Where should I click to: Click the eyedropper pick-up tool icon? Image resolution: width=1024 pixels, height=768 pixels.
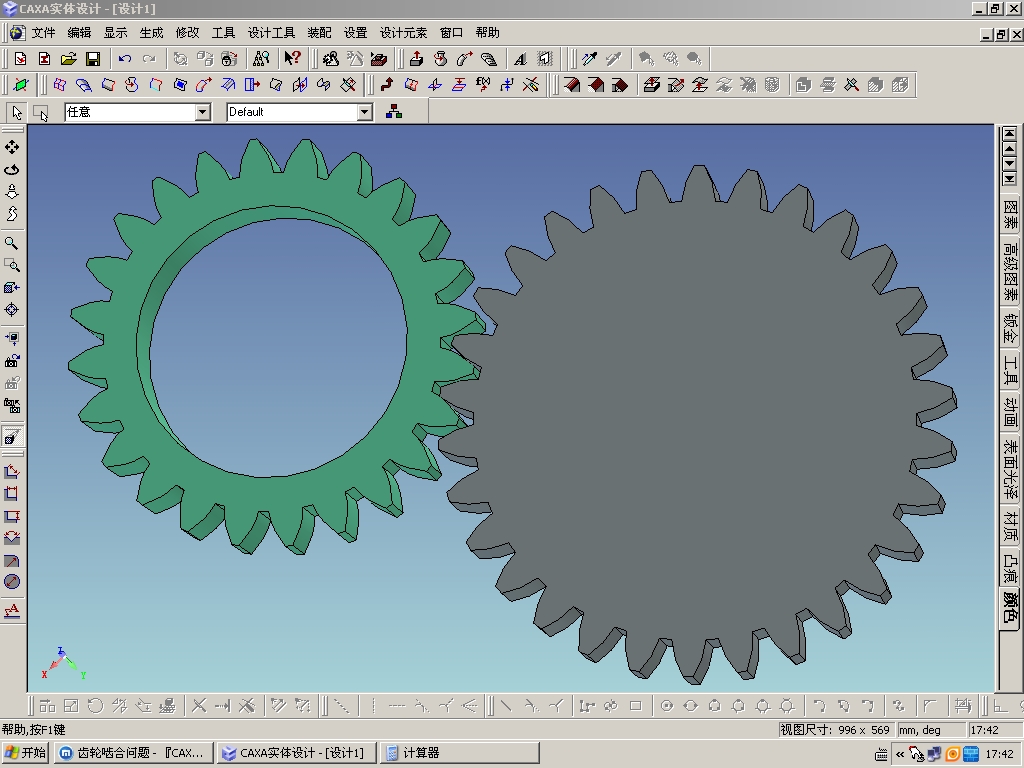(589, 59)
